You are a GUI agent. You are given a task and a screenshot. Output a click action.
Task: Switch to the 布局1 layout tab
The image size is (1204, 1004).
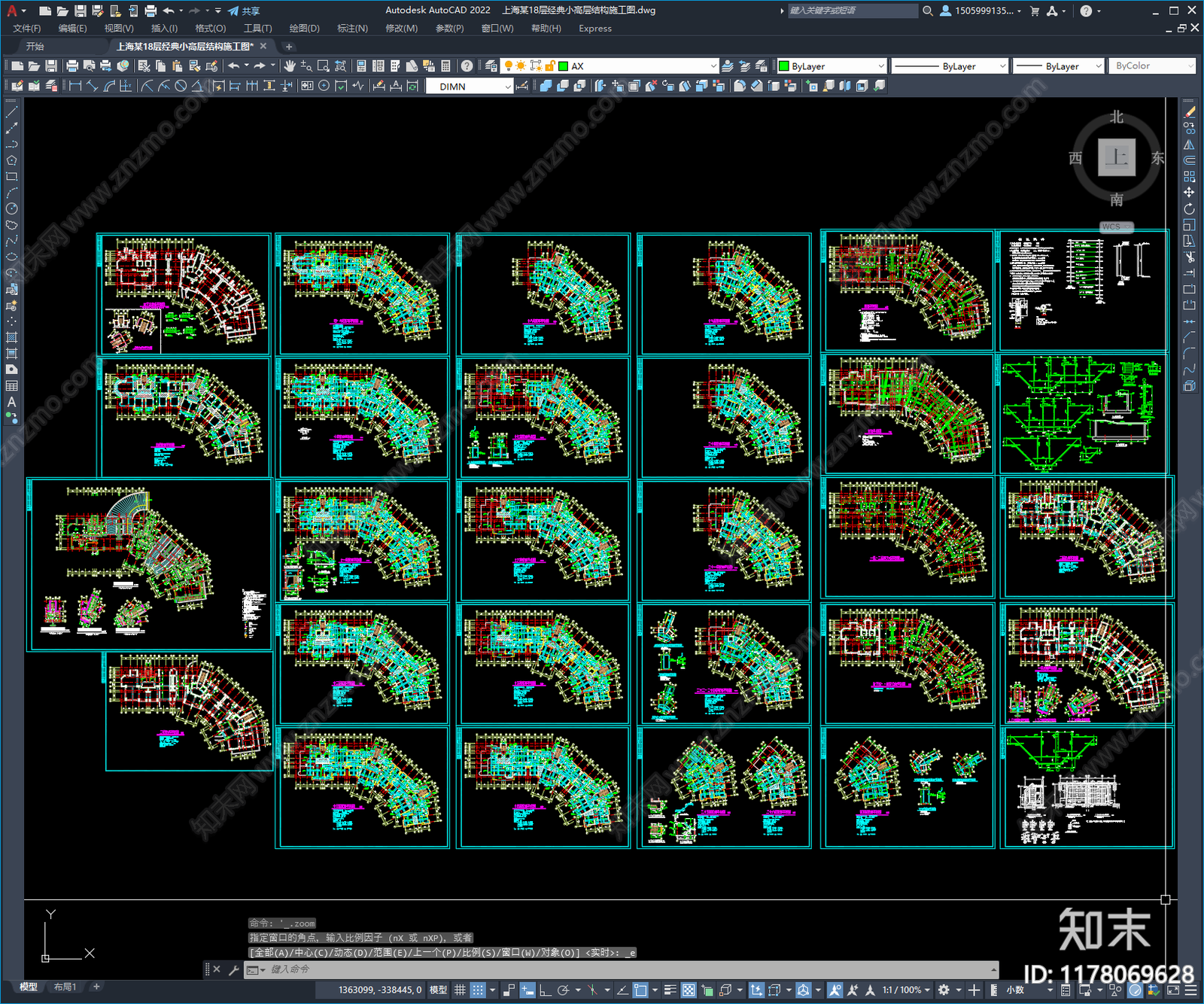coord(65,987)
